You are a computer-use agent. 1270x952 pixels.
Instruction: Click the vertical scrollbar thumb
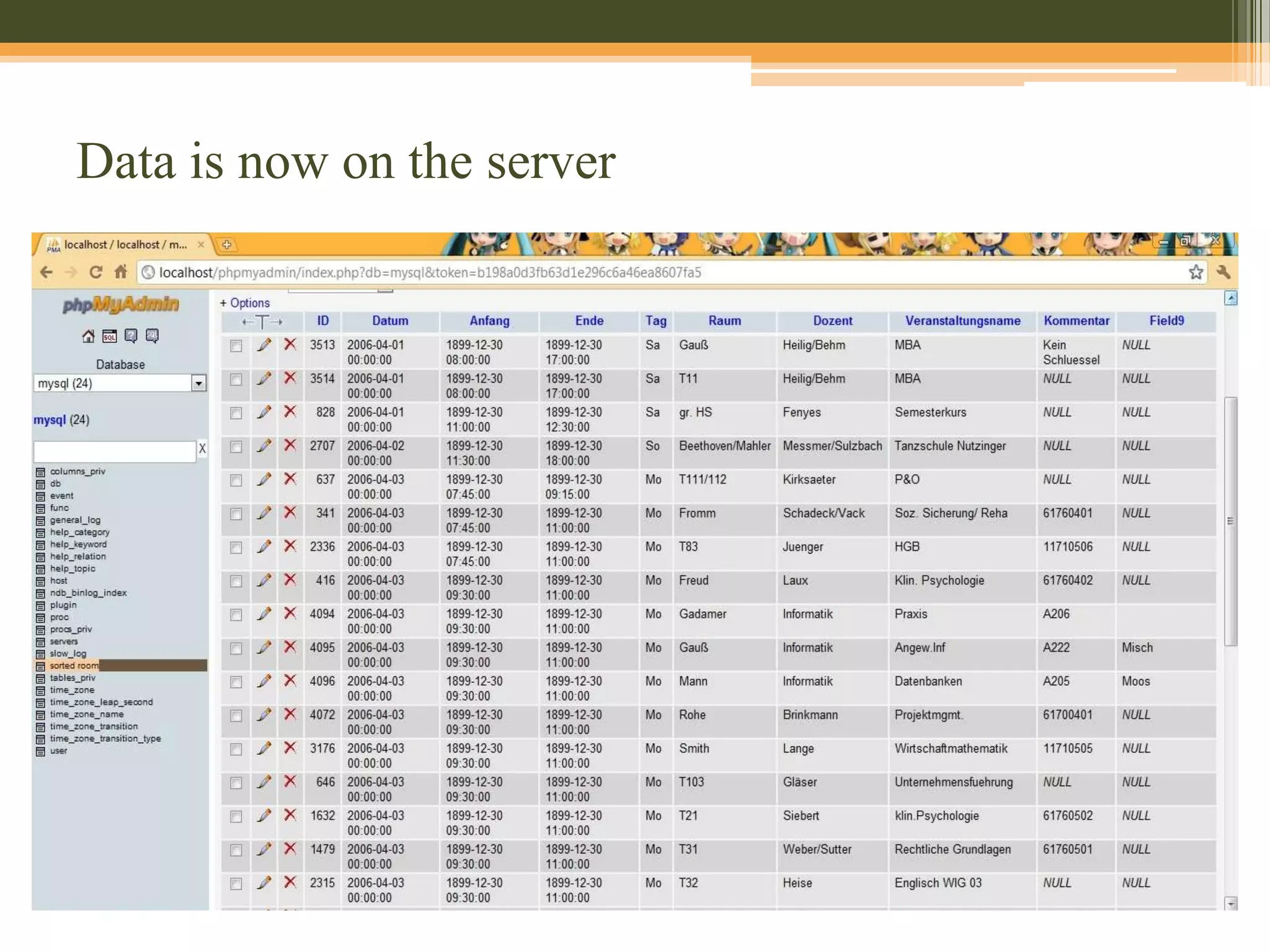(x=1231, y=521)
